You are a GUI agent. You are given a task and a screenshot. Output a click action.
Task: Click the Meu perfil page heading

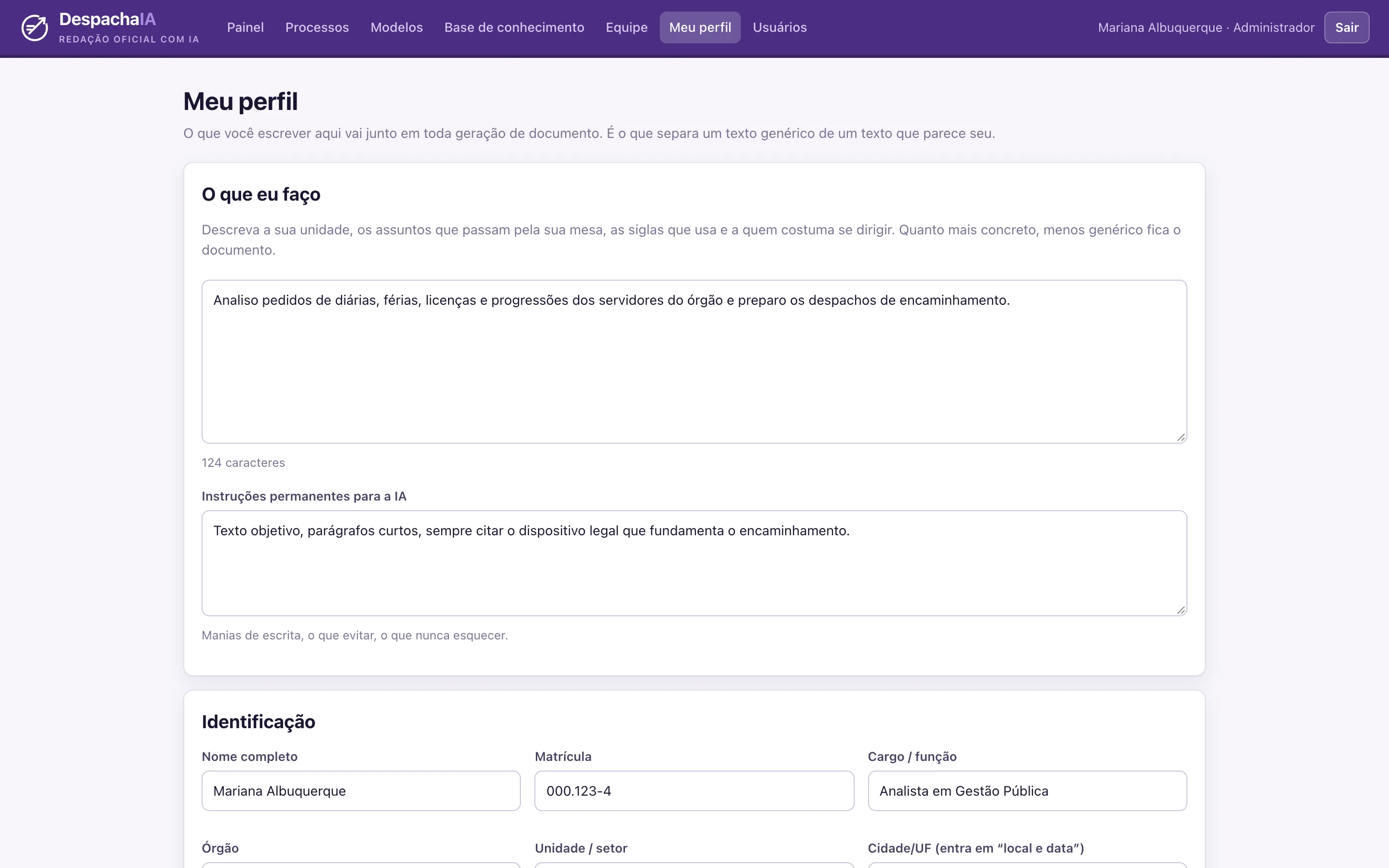point(241,102)
